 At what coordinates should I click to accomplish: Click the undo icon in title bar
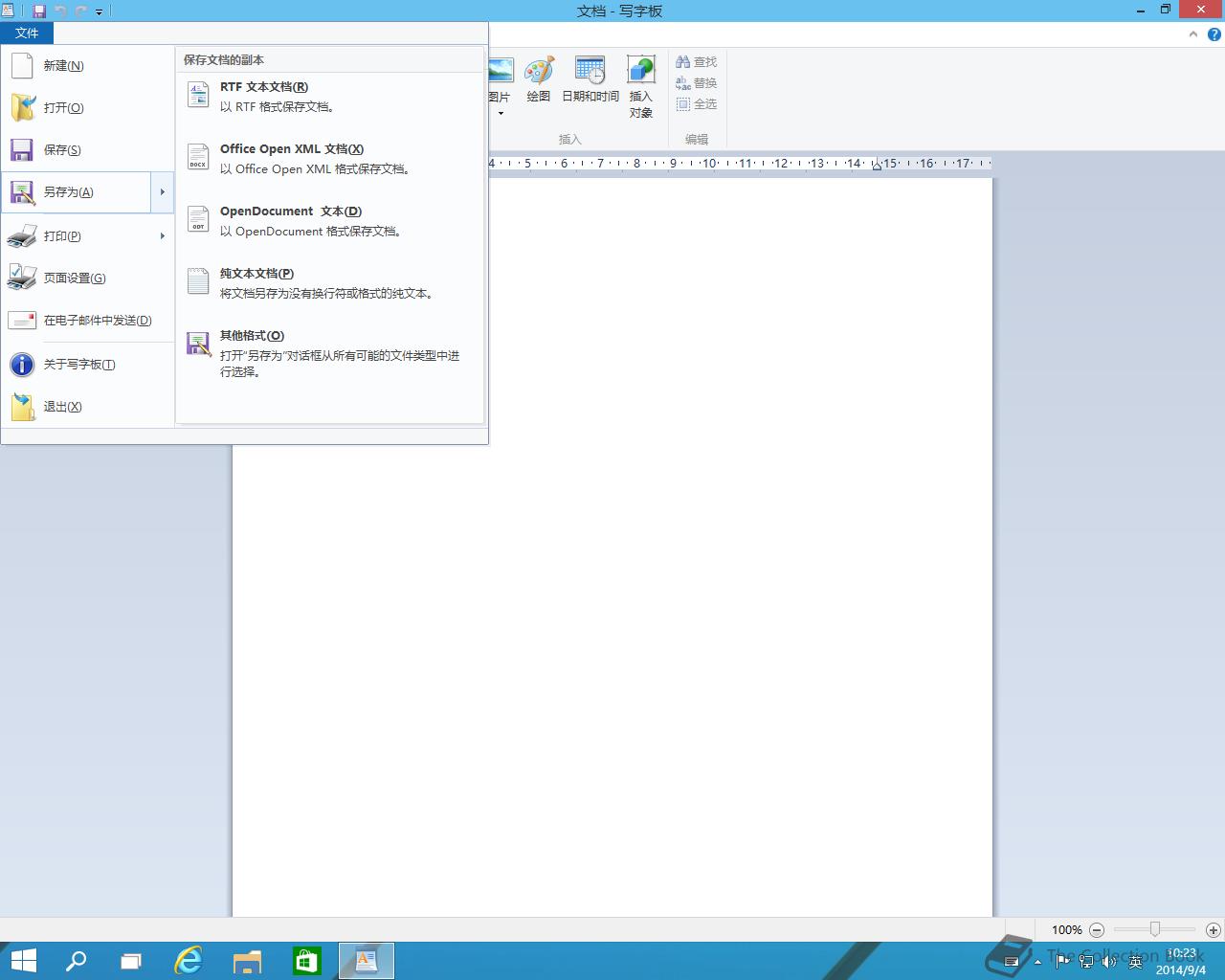click(60, 11)
